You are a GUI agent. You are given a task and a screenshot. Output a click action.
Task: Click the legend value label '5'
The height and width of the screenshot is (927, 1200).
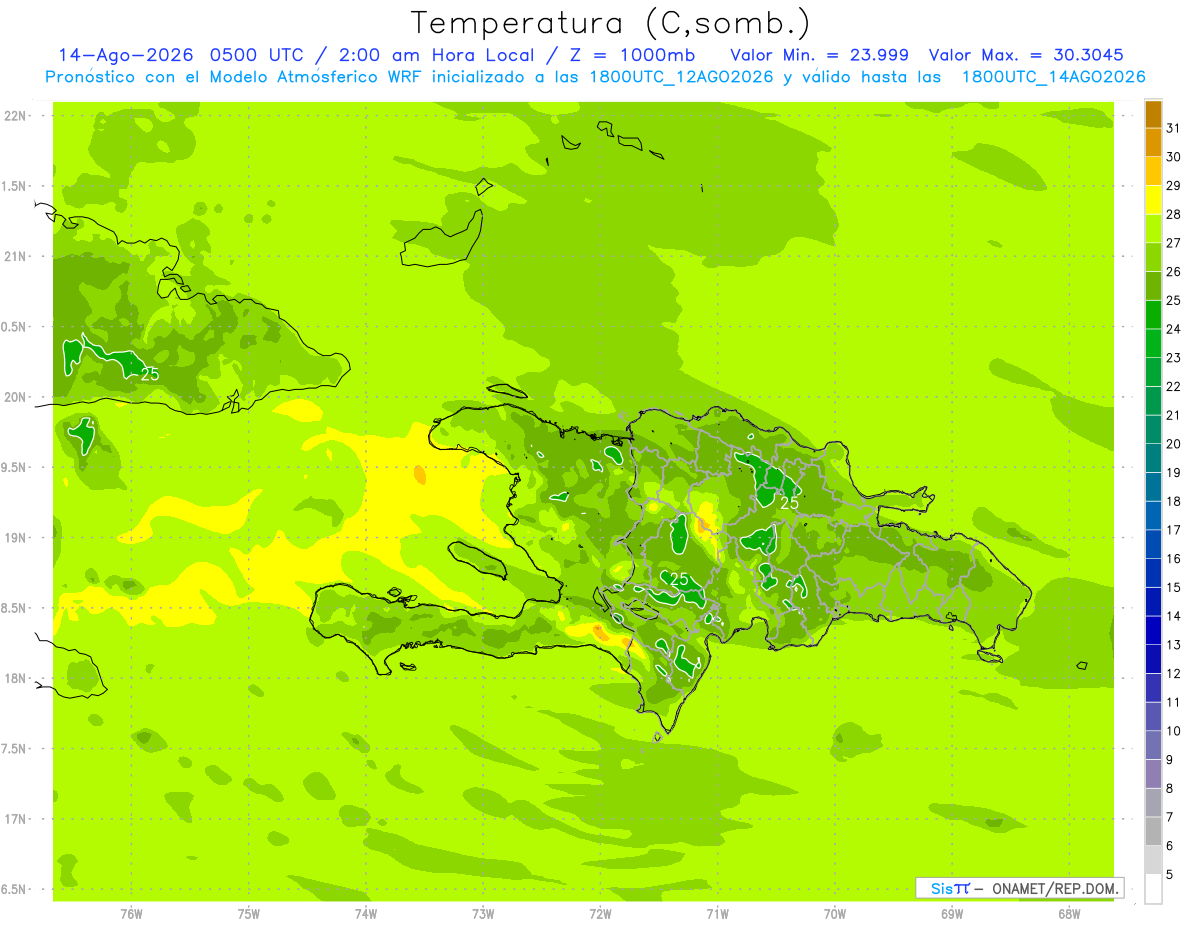[1170, 875]
